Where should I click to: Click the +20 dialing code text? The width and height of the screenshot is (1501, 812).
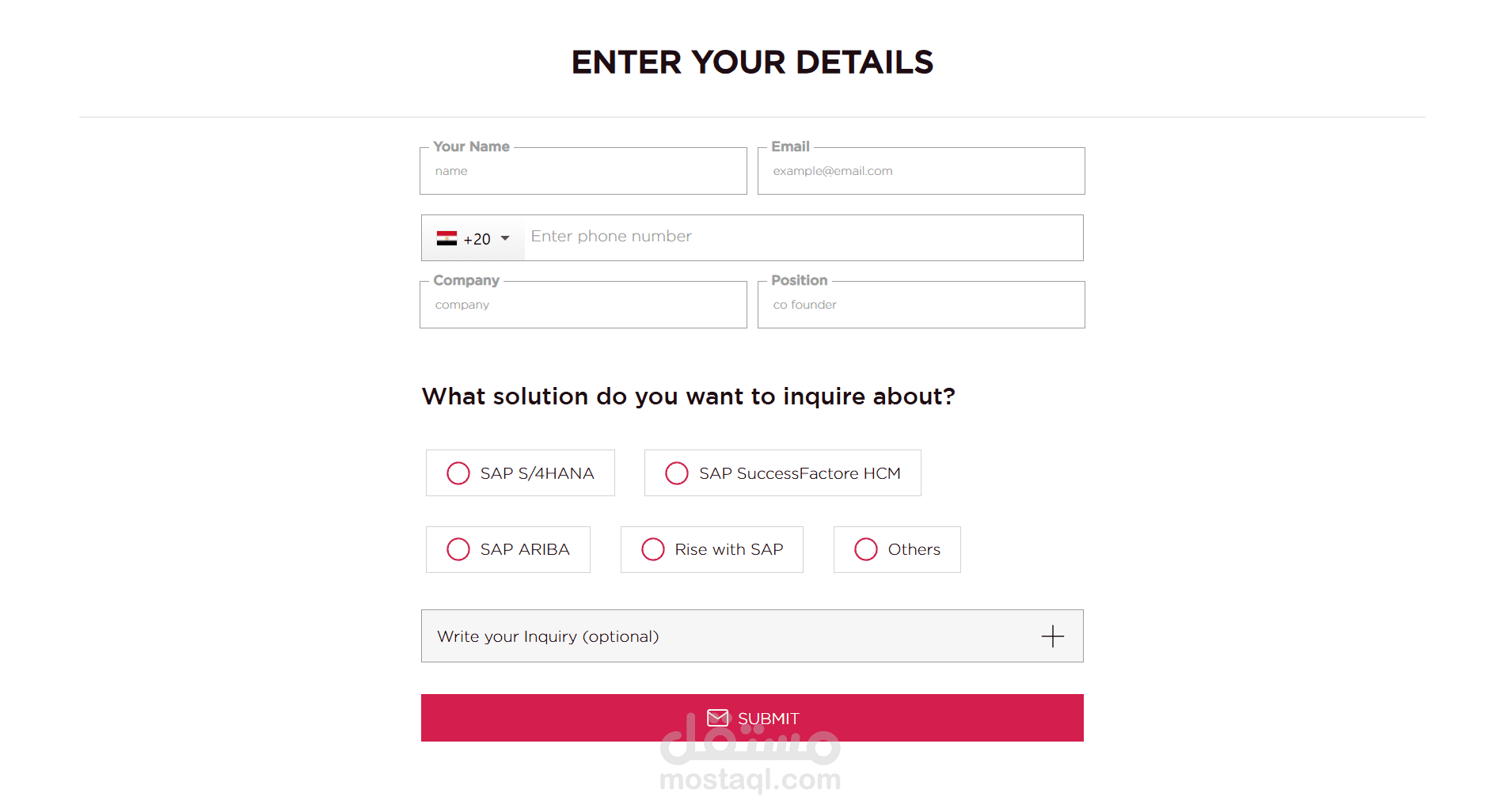(477, 239)
